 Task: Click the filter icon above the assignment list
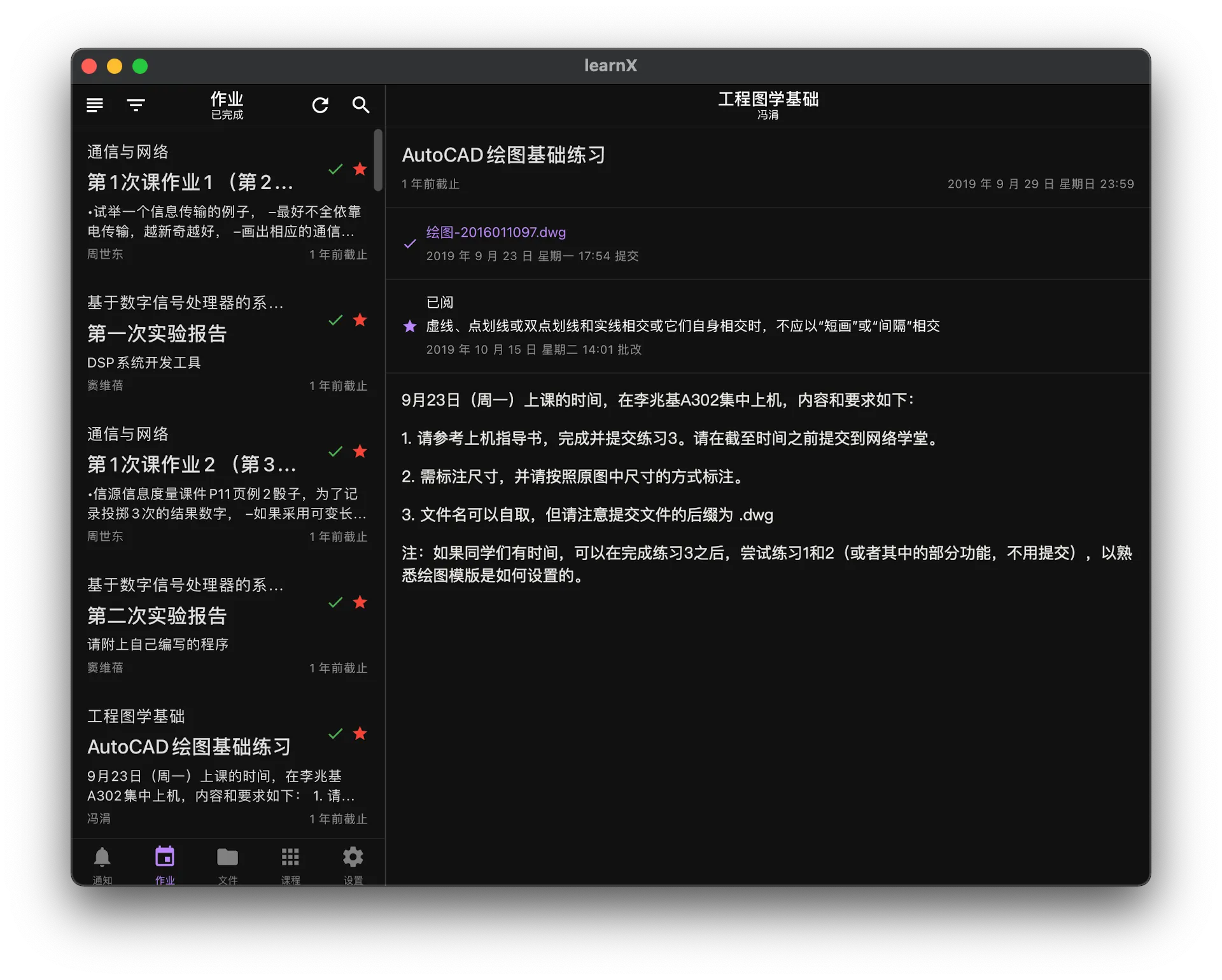tap(136, 104)
